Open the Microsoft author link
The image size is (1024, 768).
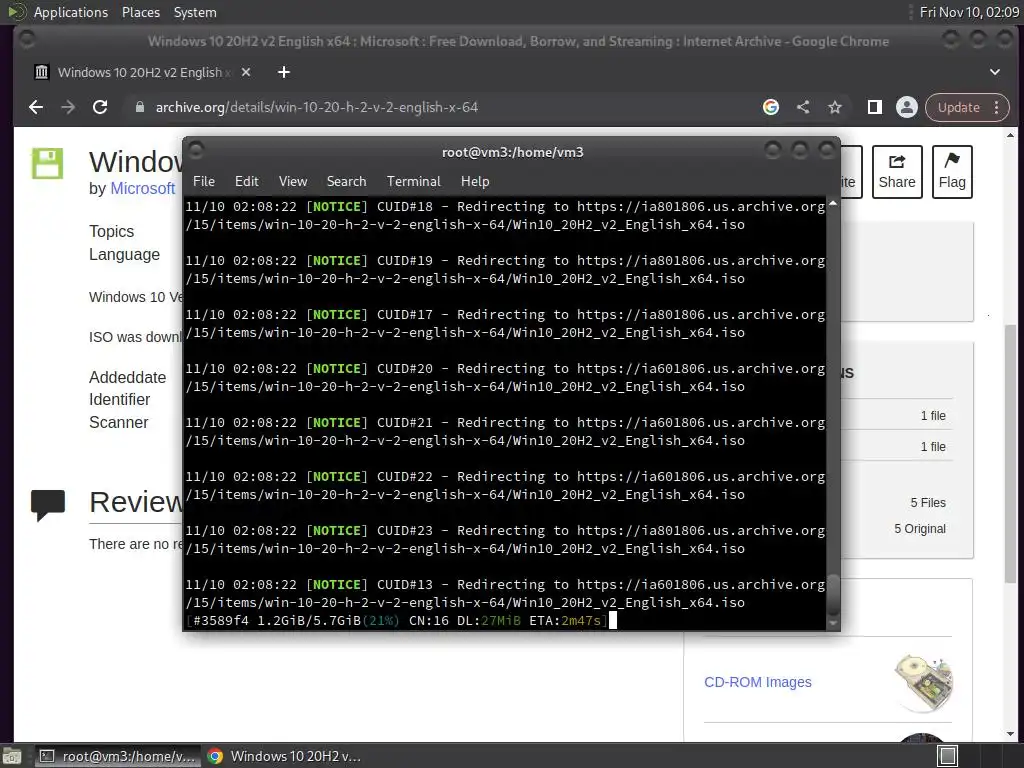142,188
